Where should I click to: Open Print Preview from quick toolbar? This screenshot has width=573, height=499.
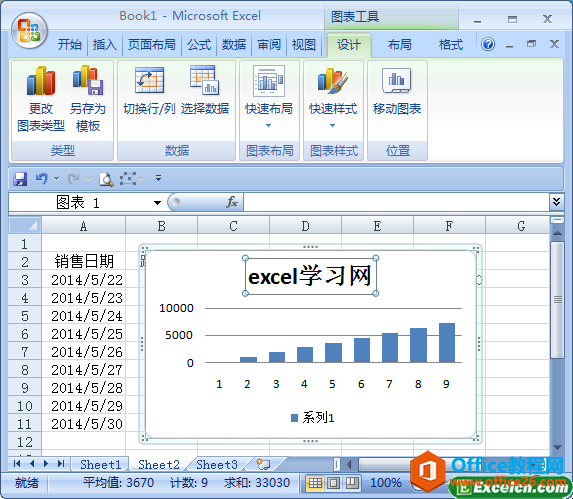(x=106, y=179)
